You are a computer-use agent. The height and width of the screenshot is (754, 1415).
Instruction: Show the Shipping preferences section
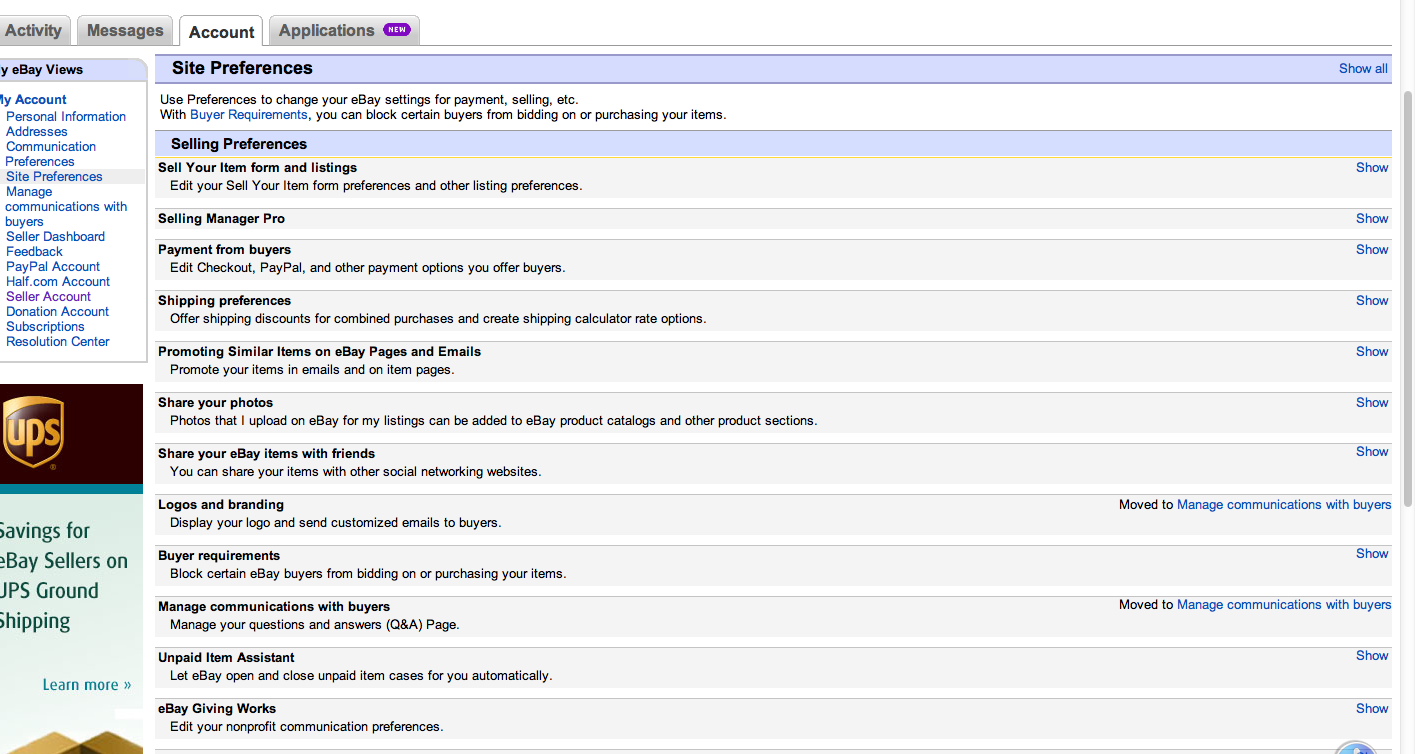pyautogui.click(x=1372, y=301)
